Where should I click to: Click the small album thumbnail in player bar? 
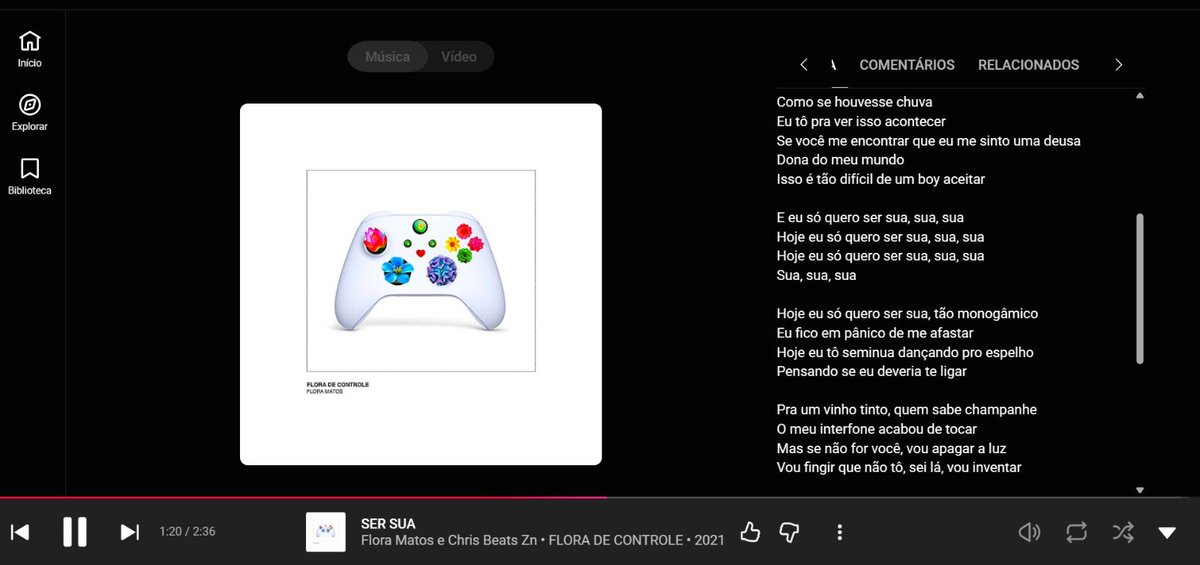pos(326,532)
